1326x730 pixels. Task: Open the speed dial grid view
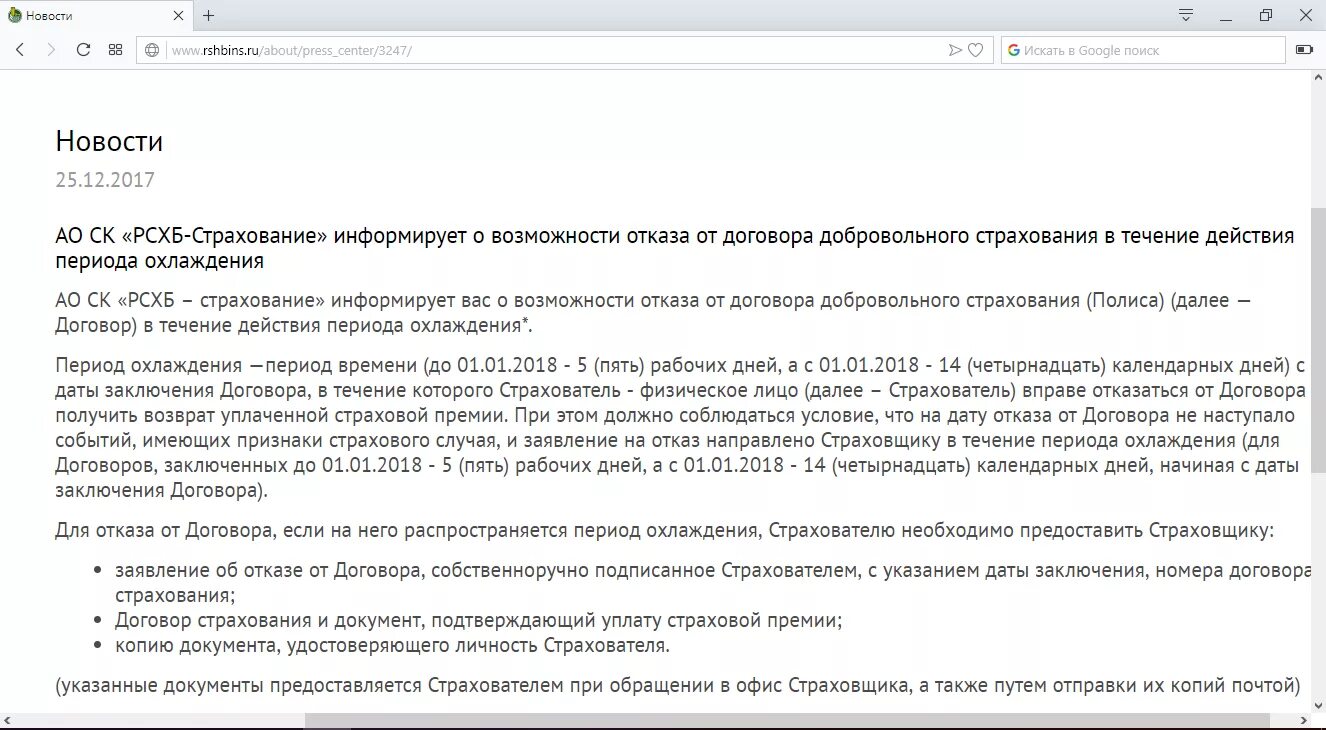[115, 50]
